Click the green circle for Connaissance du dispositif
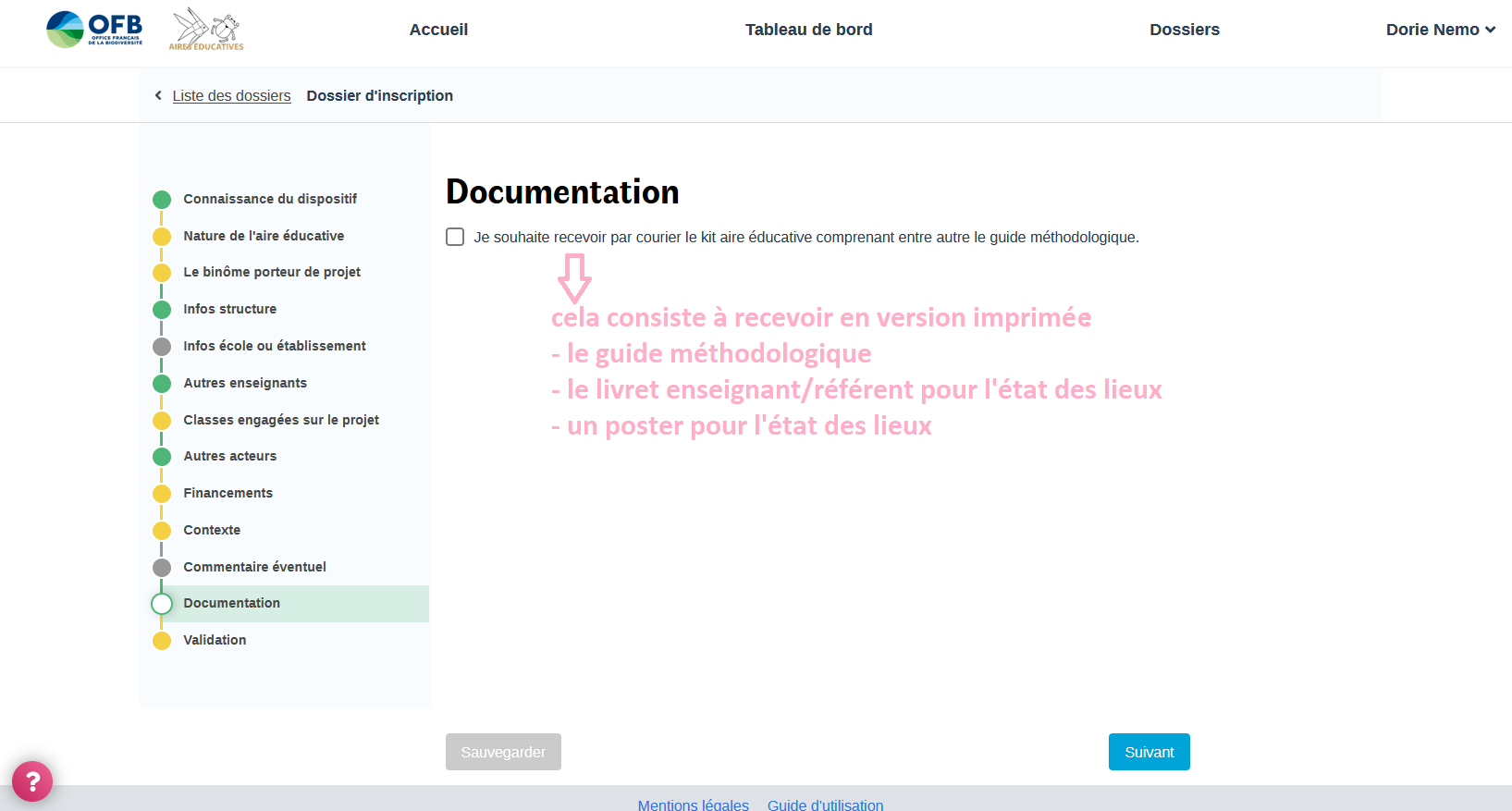This screenshot has height=811, width=1512. pos(162,200)
